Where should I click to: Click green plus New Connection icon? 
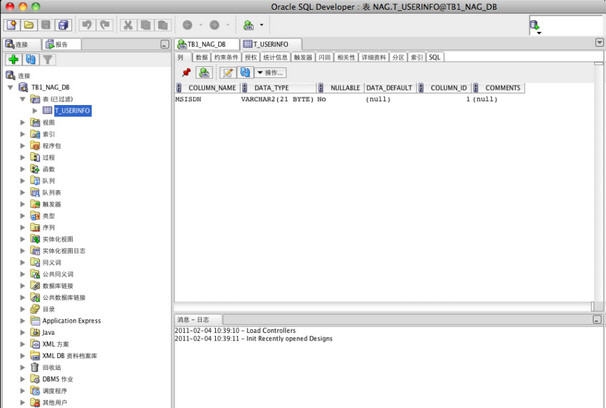coord(13,60)
